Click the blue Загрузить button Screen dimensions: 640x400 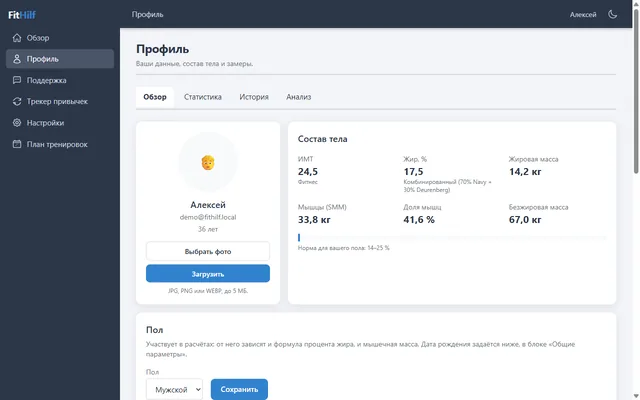[x=208, y=273]
